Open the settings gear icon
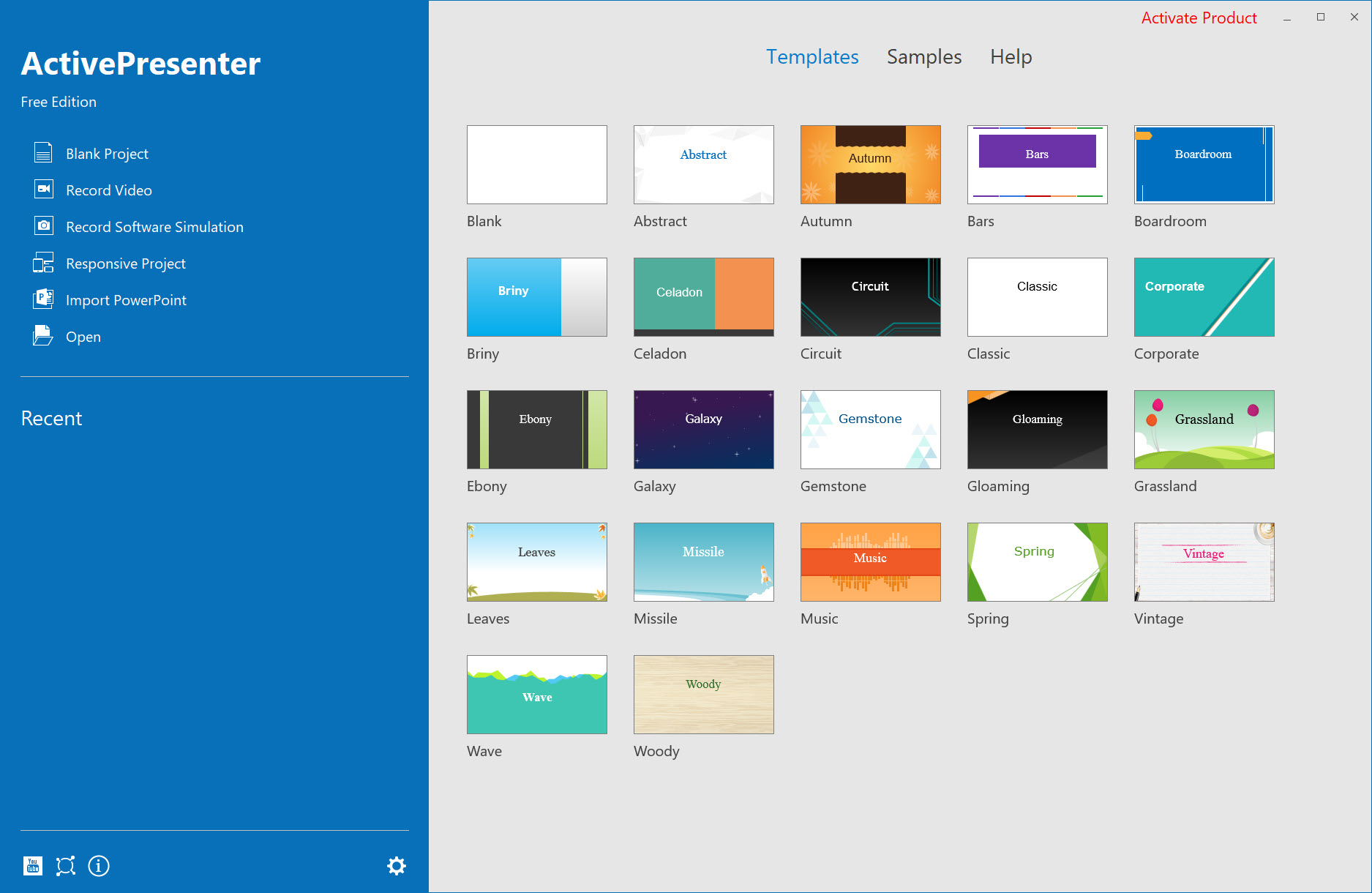The width and height of the screenshot is (1372, 893). coord(397,866)
